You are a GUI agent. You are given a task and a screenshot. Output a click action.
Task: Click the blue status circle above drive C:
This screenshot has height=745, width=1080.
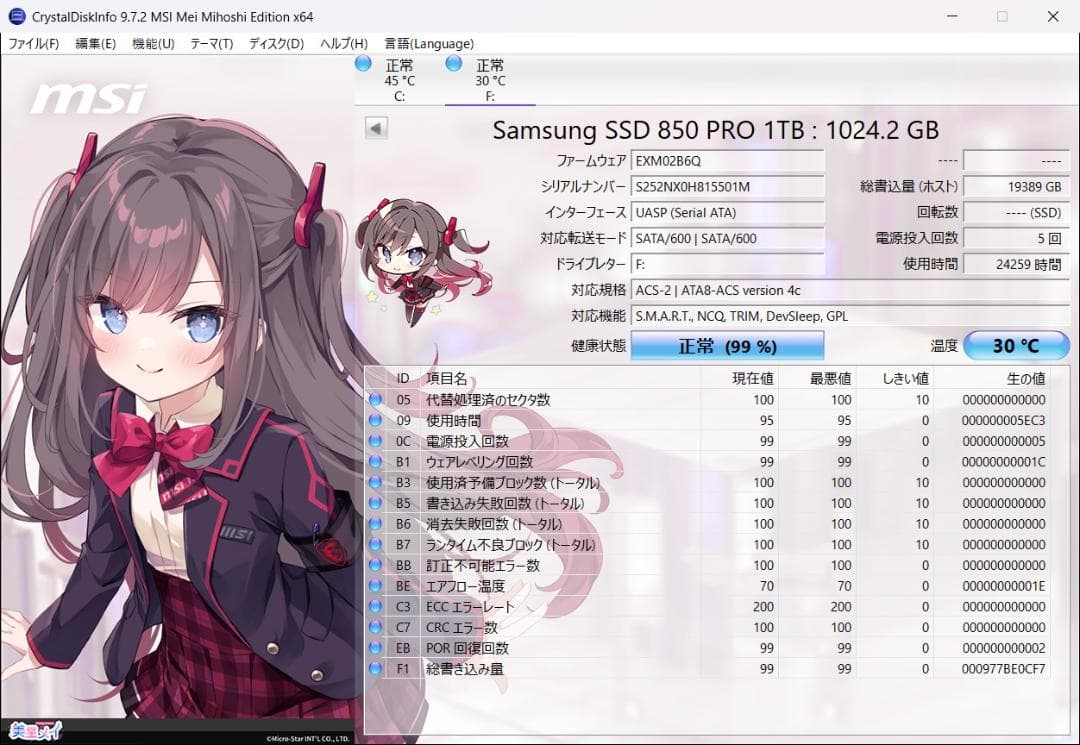tap(362, 63)
